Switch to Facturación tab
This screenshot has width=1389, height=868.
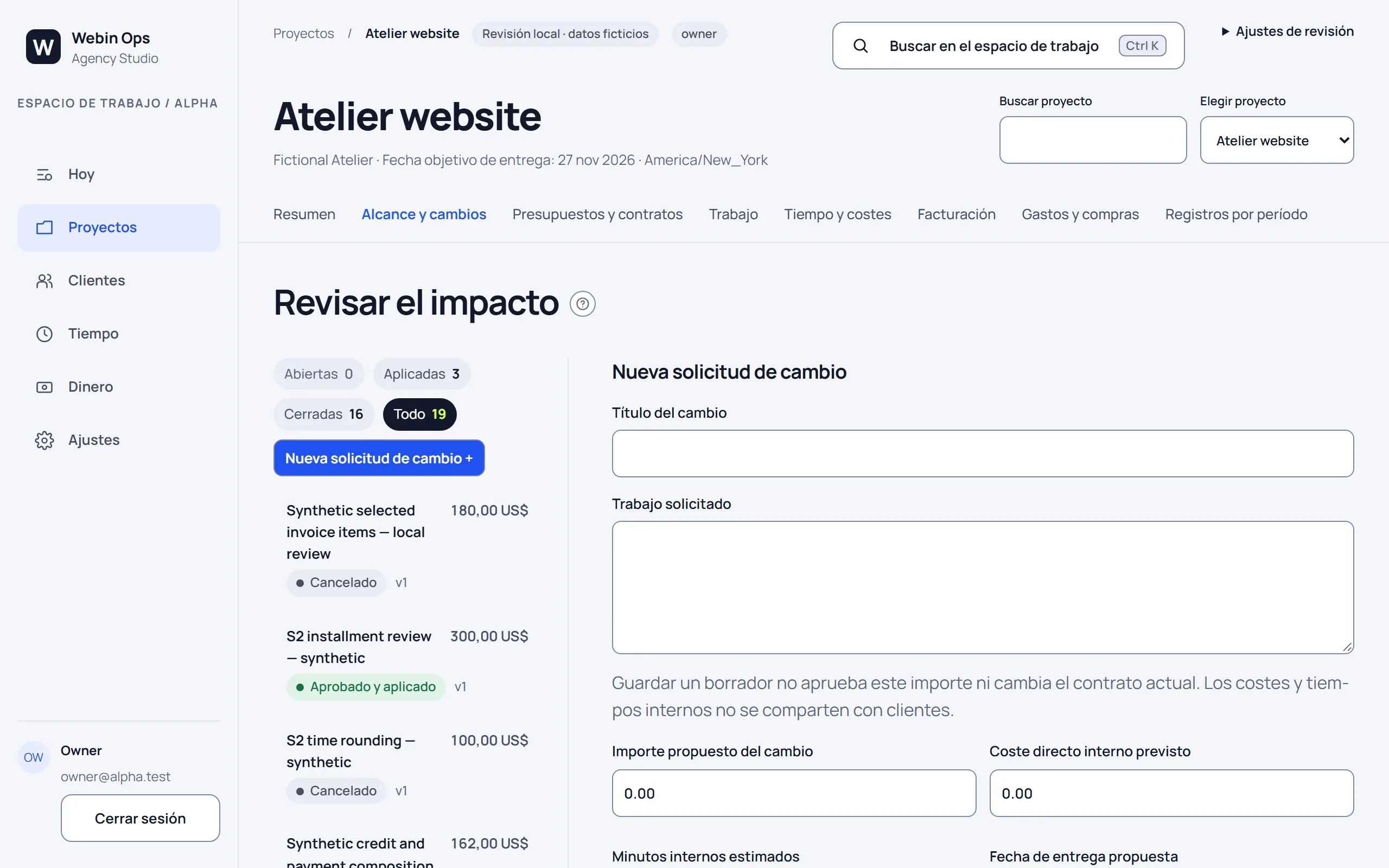point(956,214)
